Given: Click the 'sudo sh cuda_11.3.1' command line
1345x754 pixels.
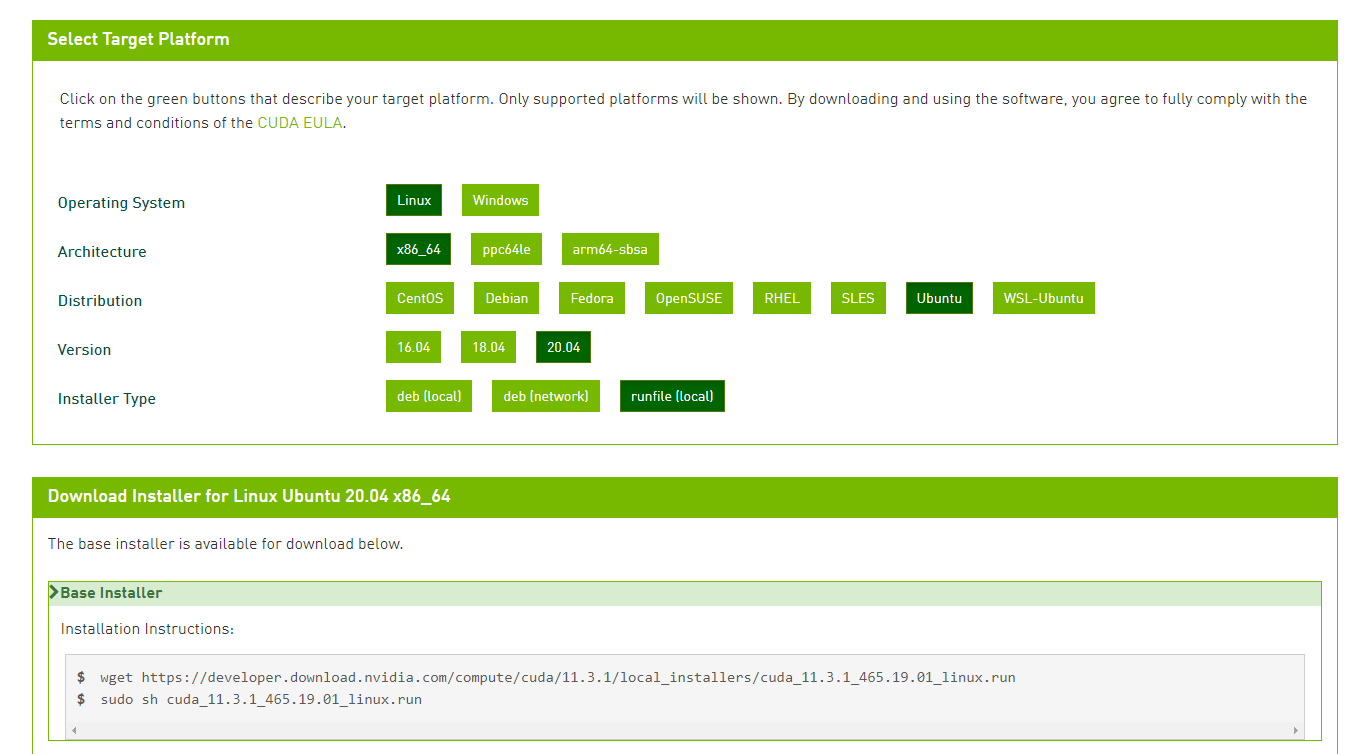Looking at the screenshot, I should (x=261, y=699).
